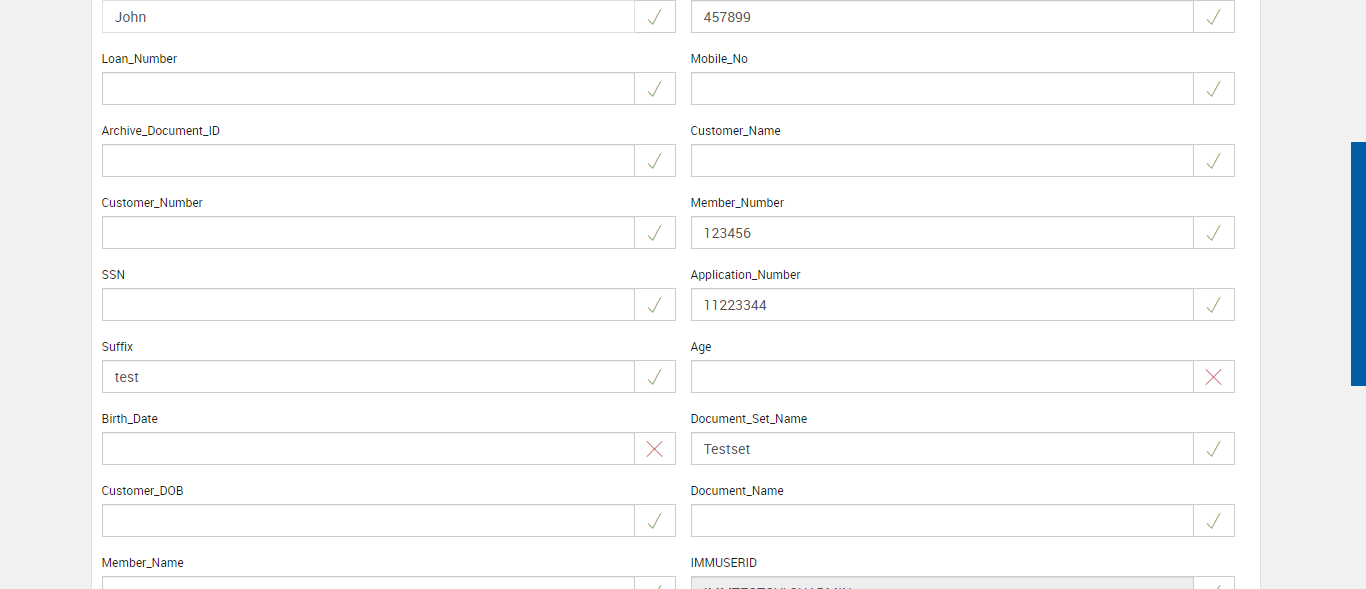1366x589 pixels.
Task: Click red X icon beside Age field
Action: [x=1213, y=377]
